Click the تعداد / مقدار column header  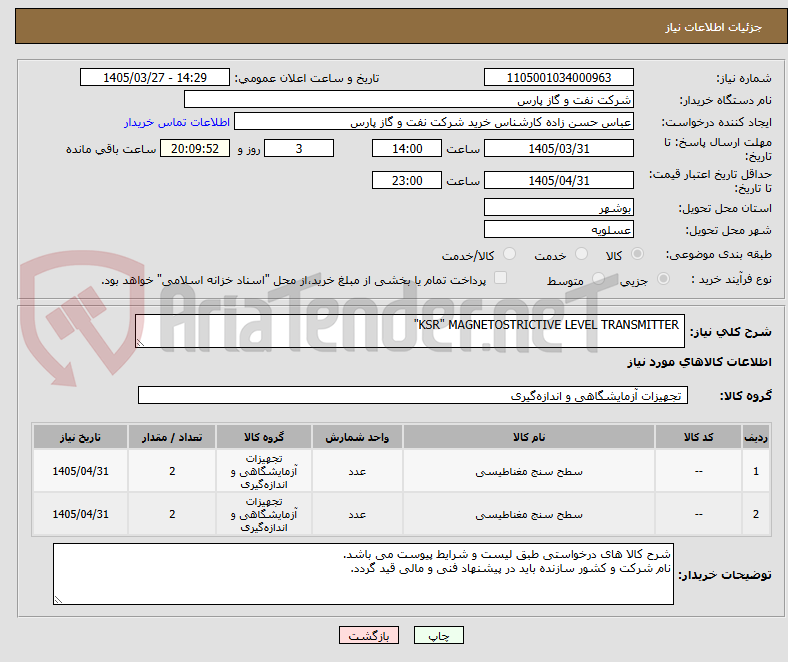point(172,437)
